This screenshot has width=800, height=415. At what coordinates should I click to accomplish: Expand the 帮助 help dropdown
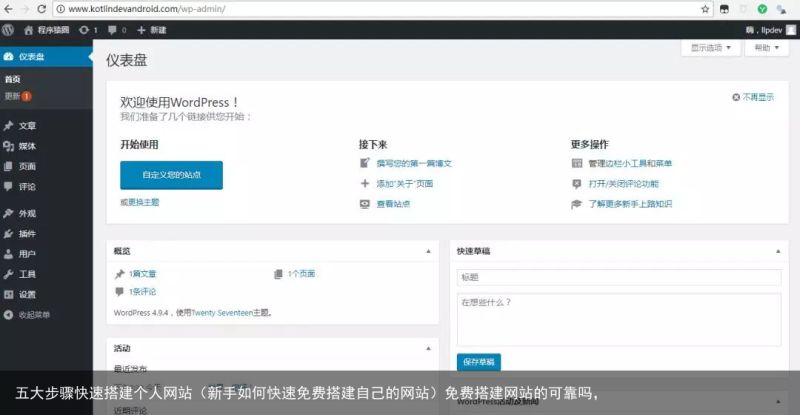point(767,47)
